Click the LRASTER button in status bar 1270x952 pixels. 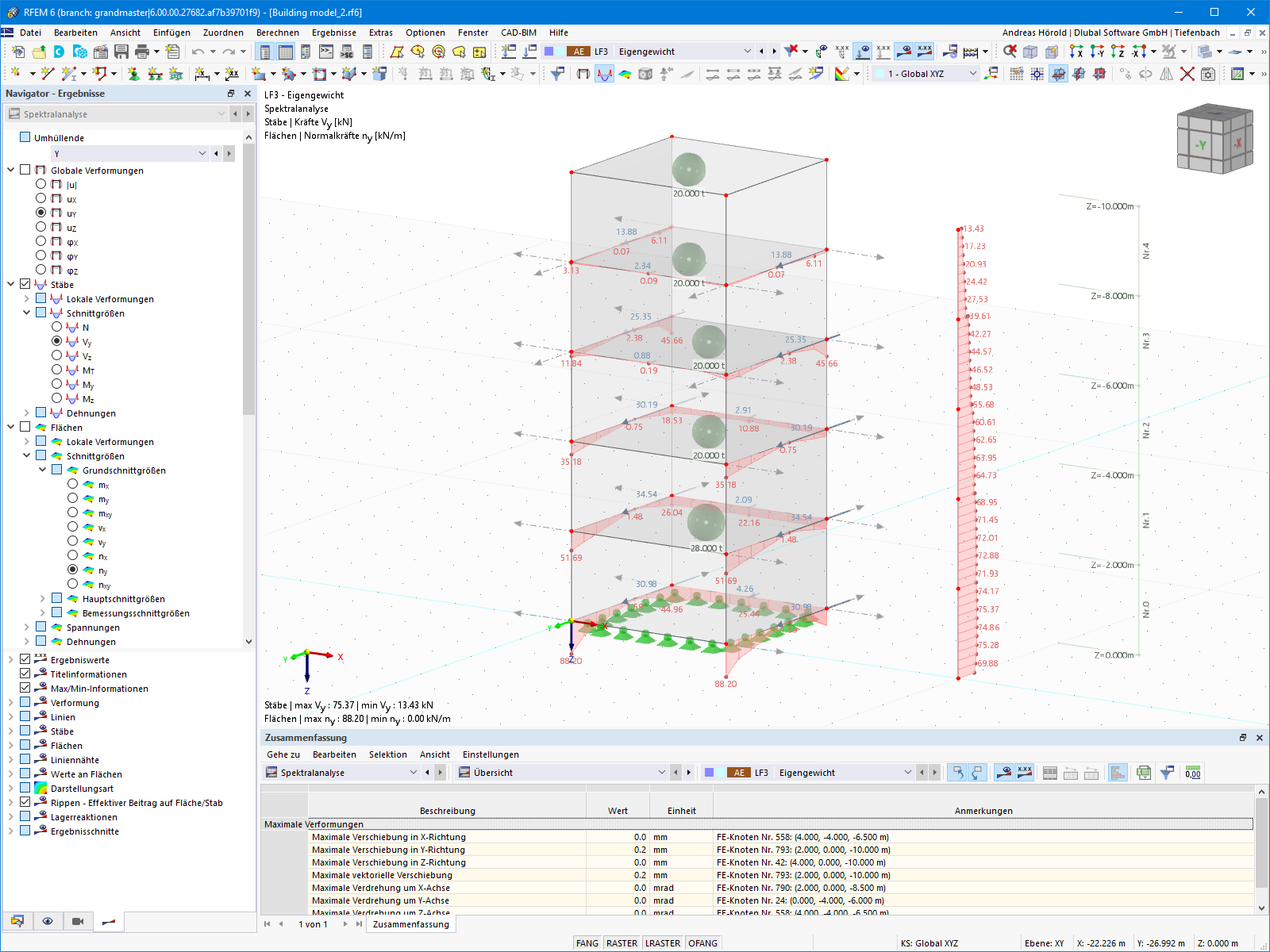pos(663,943)
